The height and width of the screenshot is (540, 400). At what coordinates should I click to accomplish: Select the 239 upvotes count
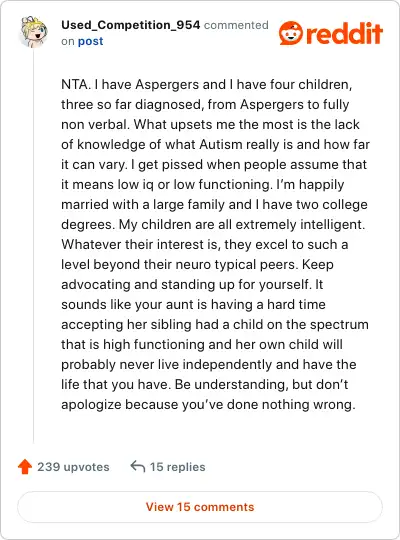click(73, 467)
